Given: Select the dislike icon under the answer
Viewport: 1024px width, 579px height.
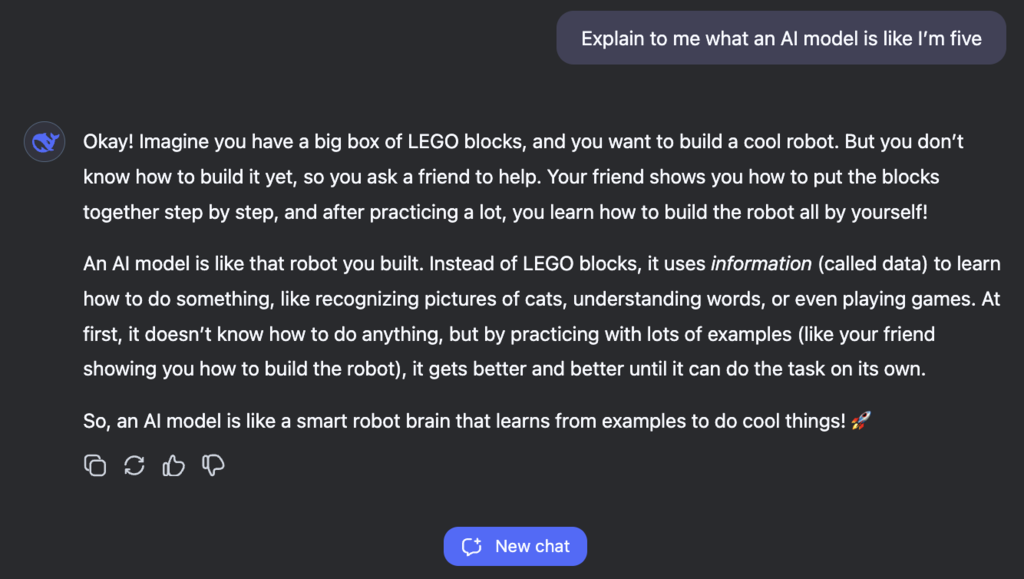Looking at the screenshot, I should (x=212, y=465).
